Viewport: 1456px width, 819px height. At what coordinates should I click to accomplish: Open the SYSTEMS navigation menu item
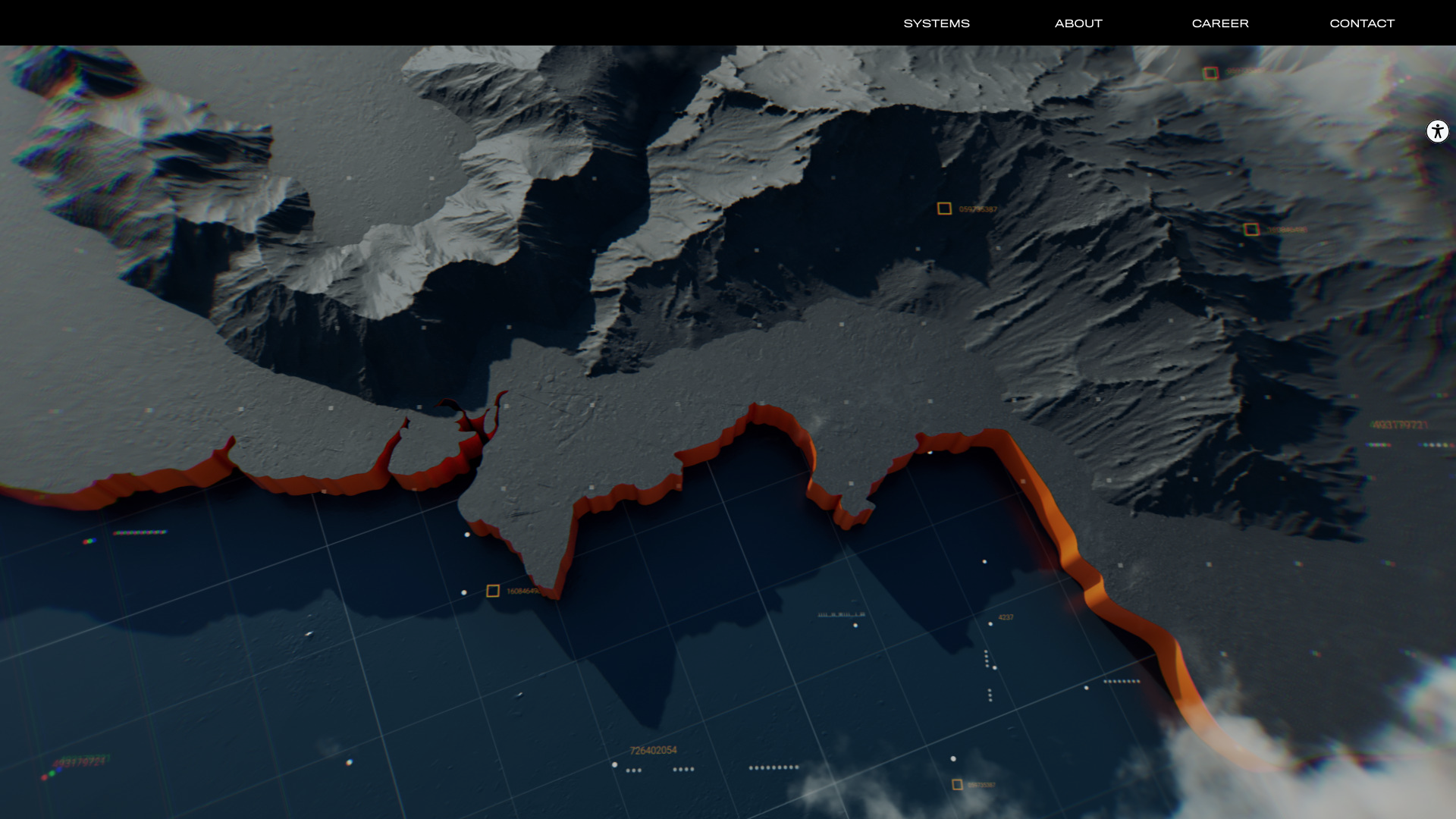[x=937, y=24]
